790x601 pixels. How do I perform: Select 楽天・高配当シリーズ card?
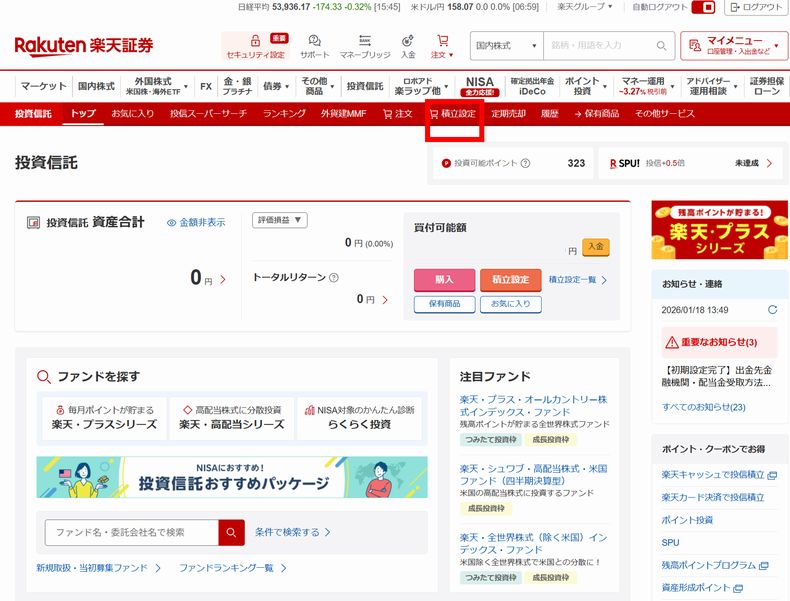pyautogui.click(x=232, y=418)
